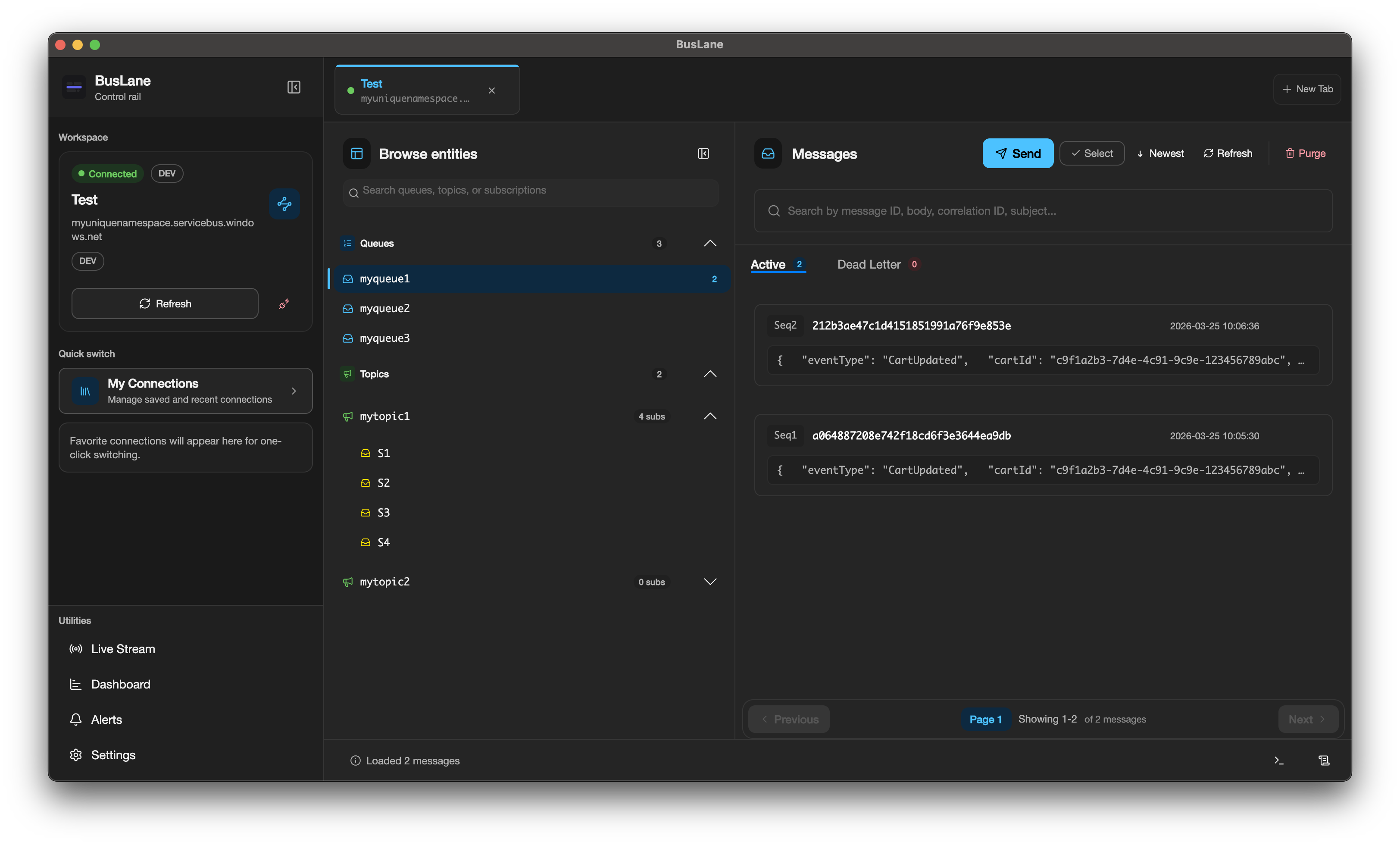Click the 0 subs badge on mytopic2
Image resolution: width=1400 pixels, height=845 pixels.
point(651,582)
